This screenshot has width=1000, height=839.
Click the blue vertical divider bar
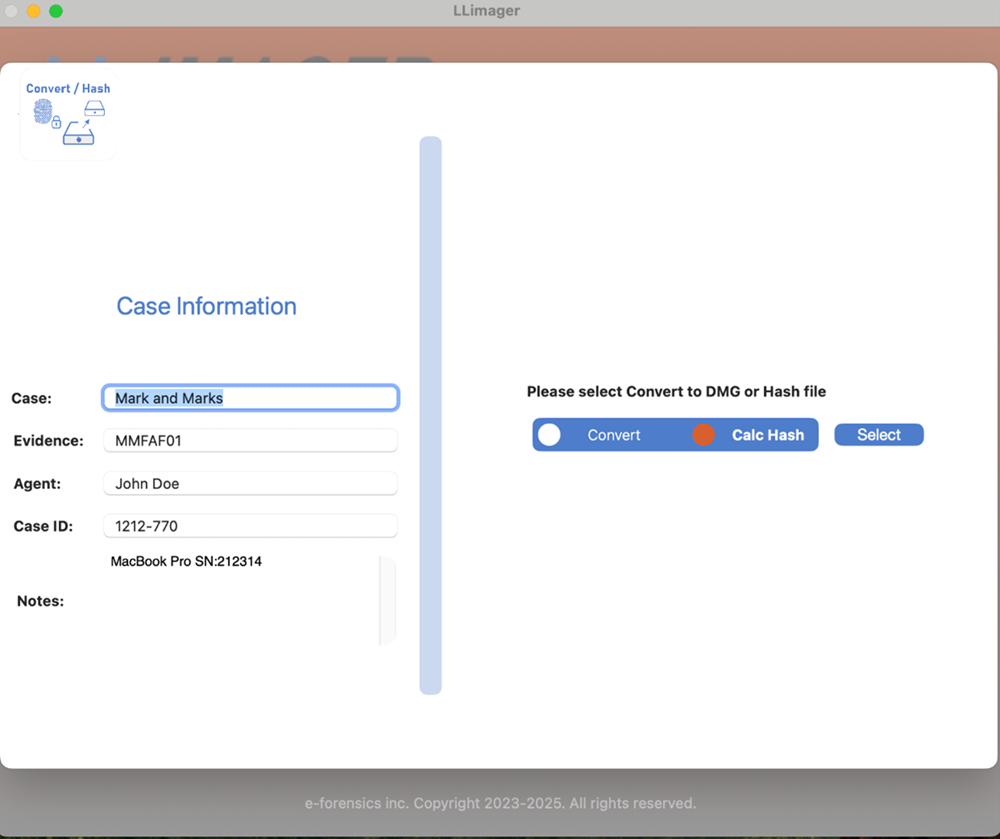tap(430, 415)
